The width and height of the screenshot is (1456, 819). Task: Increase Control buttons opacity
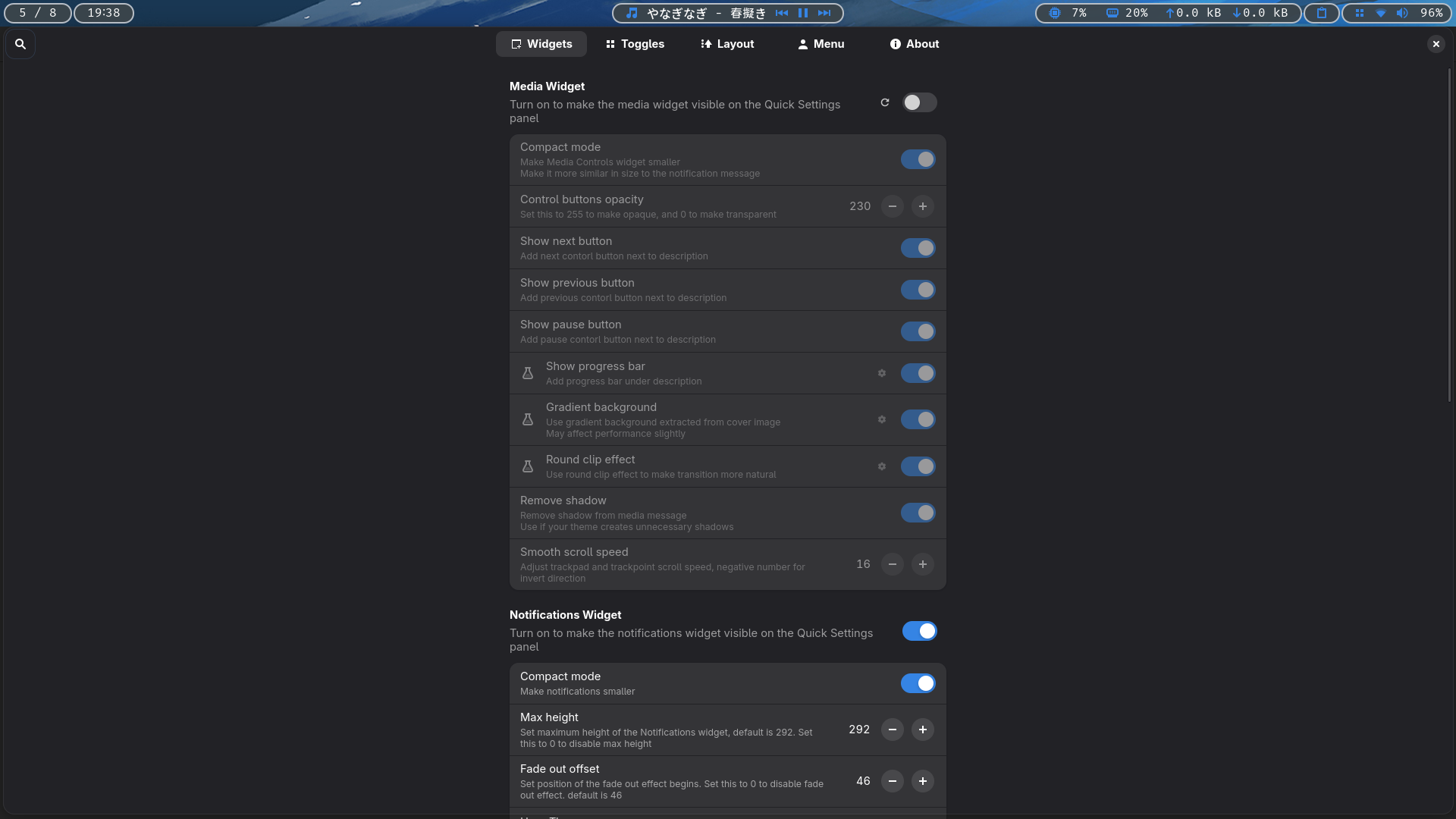point(922,206)
